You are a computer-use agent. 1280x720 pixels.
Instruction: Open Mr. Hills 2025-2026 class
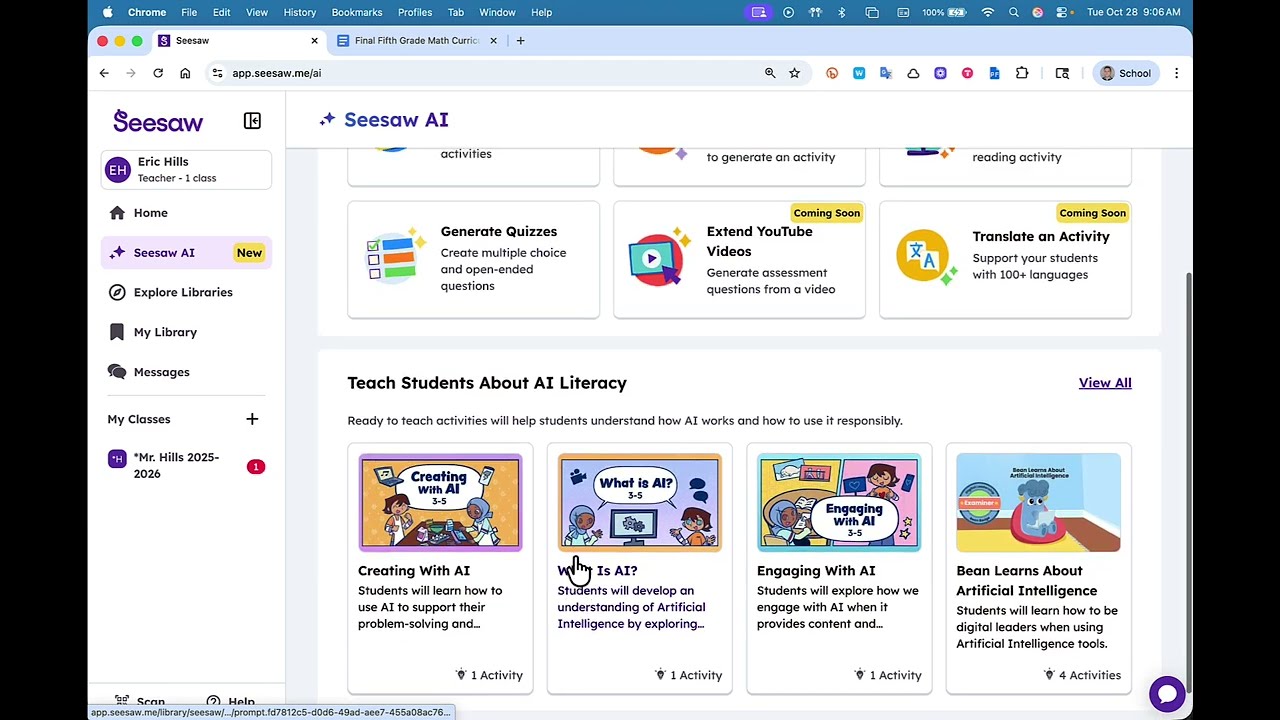click(x=186, y=466)
